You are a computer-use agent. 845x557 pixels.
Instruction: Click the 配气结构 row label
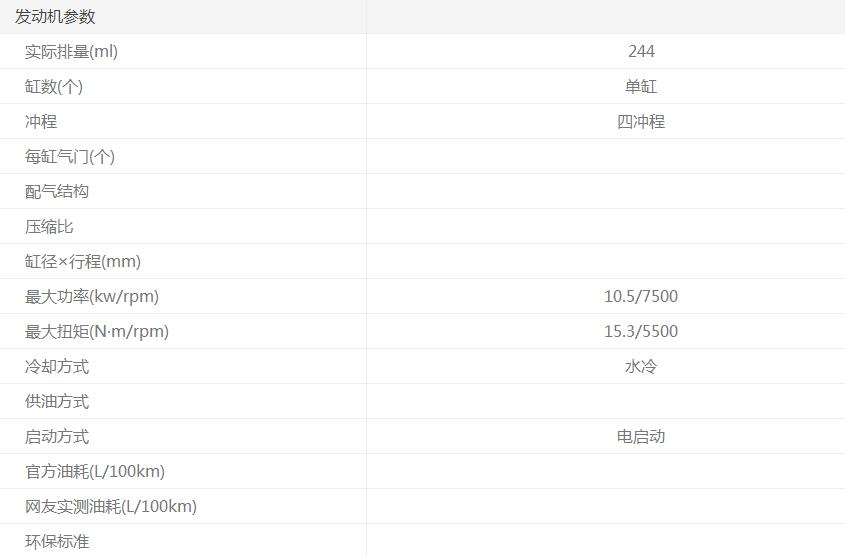click(57, 192)
